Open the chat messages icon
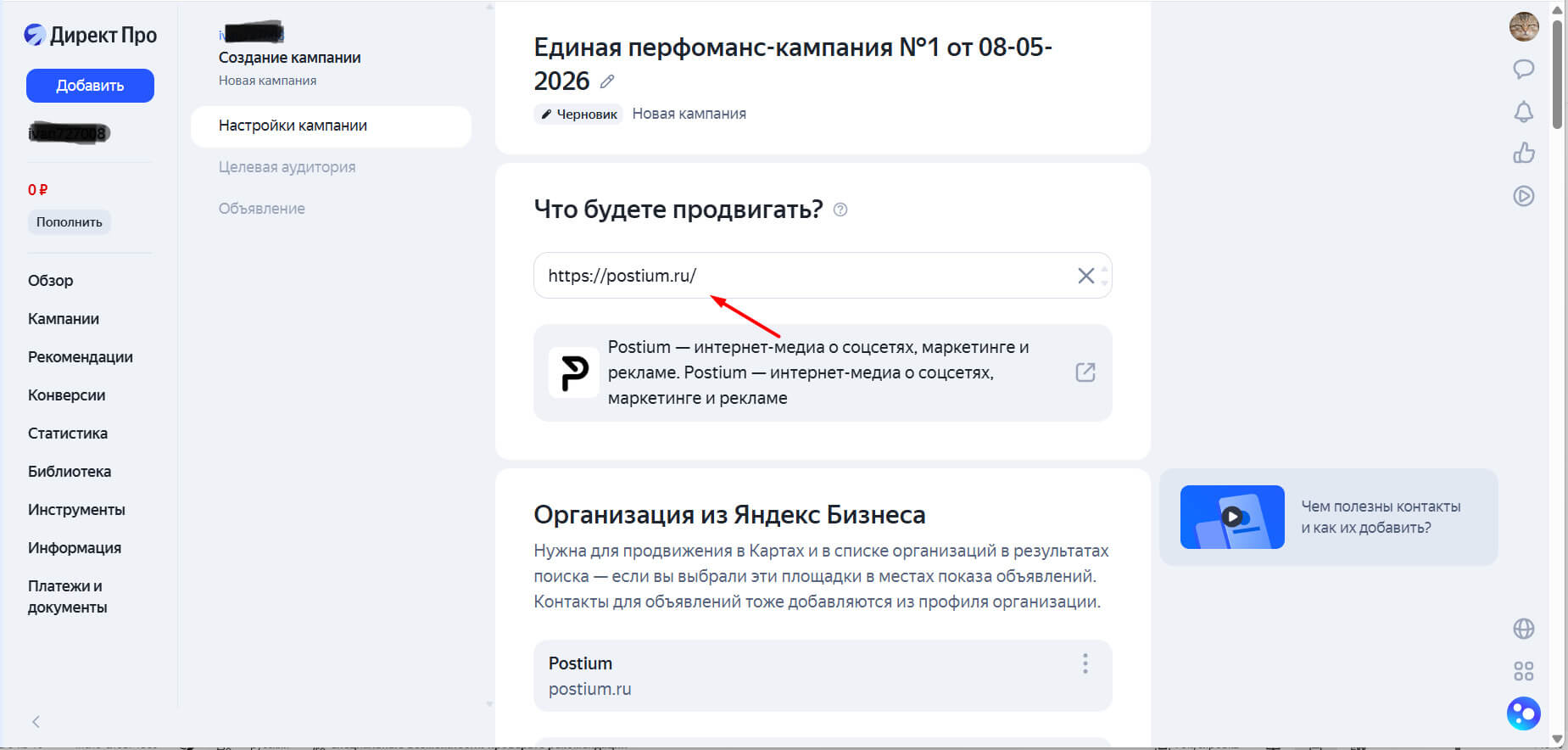 pos(1524,69)
